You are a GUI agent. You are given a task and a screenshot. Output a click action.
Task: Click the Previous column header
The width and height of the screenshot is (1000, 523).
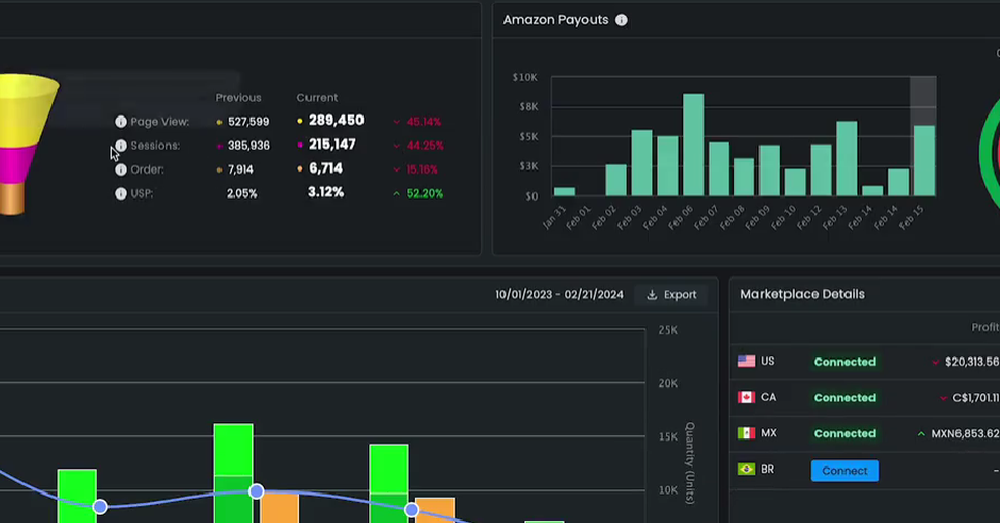(x=239, y=98)
